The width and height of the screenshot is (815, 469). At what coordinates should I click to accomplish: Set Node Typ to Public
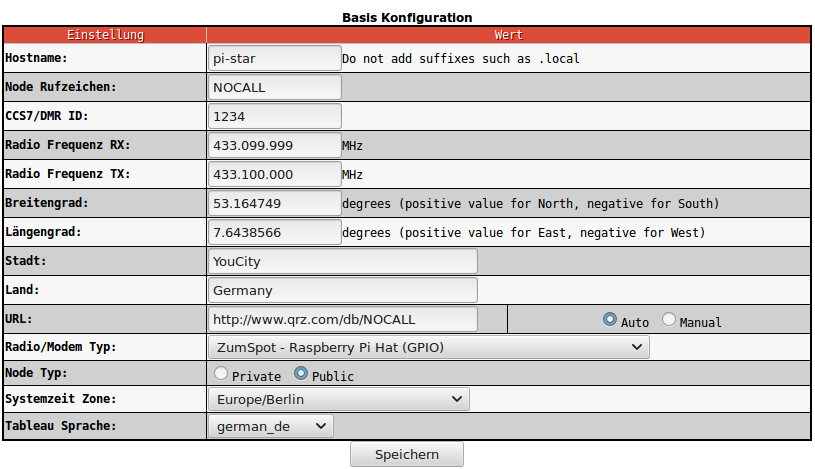(300, 374)
